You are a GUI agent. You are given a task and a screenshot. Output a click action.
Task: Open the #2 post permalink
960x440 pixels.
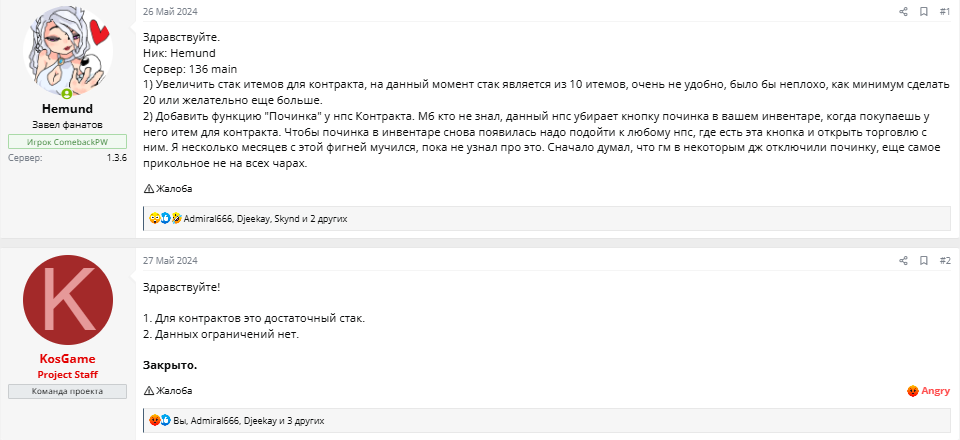pos(945,261)
